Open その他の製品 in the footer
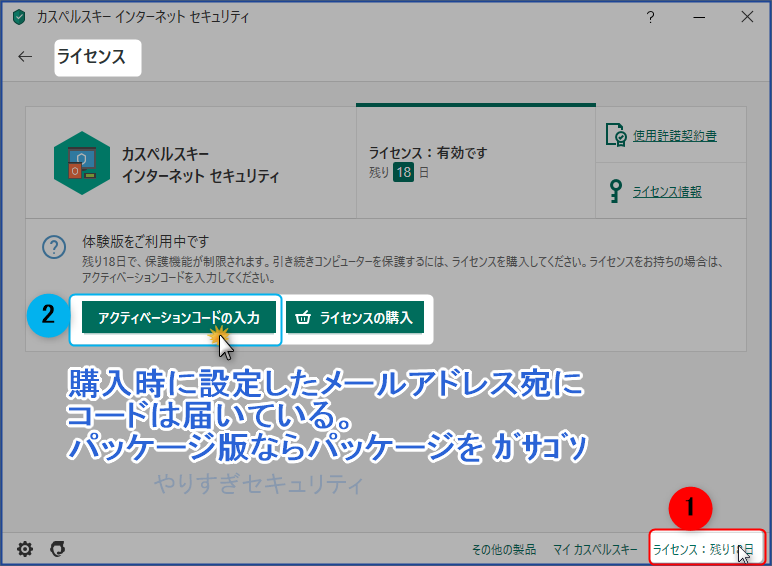Viewport: 772px width, 566px height. [x=504, y=549]
